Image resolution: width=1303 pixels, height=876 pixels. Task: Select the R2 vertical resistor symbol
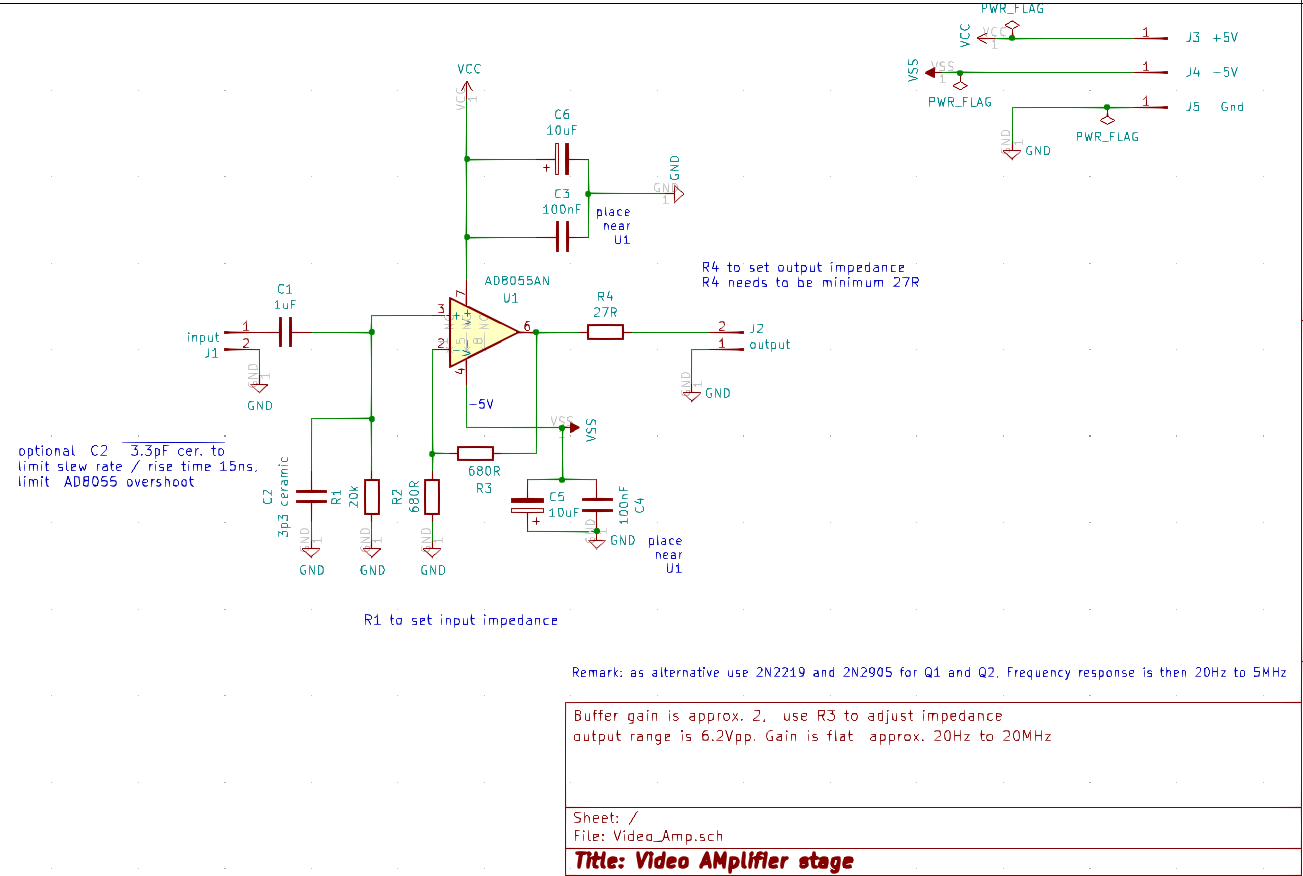coord(433,497)
